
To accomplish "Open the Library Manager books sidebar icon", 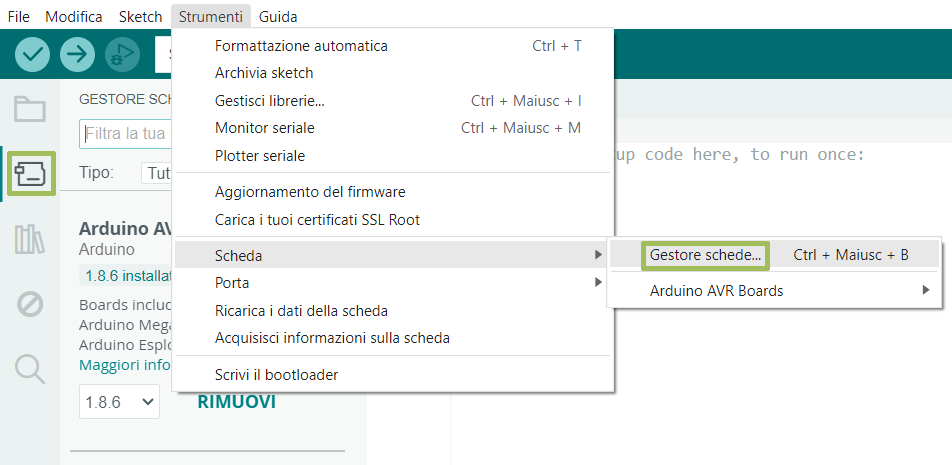I will [x=30, y=239].
